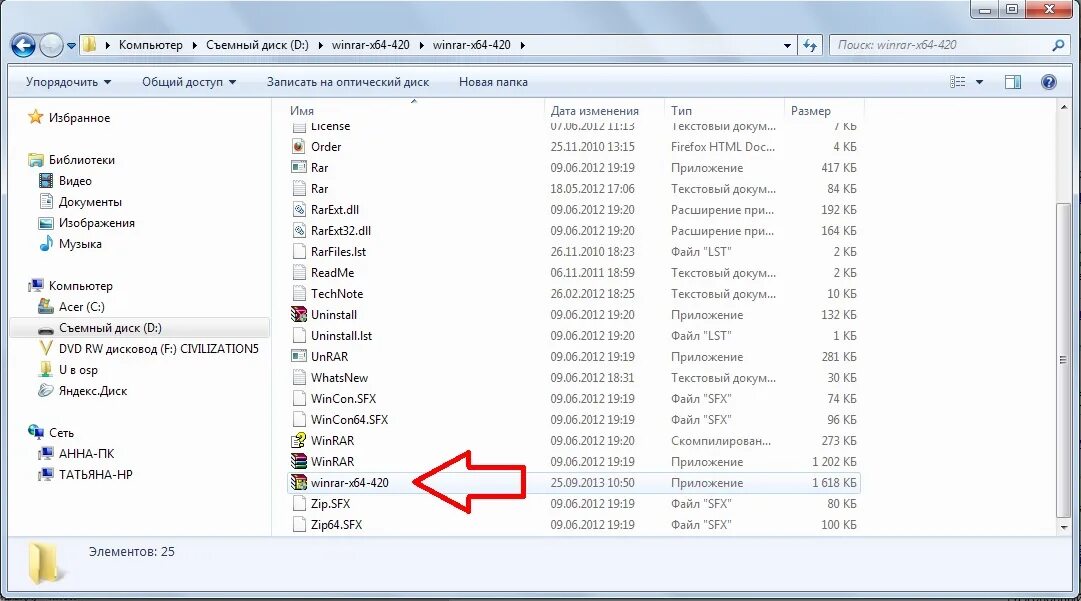
Task: Select 'Яндекс.Диск' in navigation pane
Action: (93, 391)
